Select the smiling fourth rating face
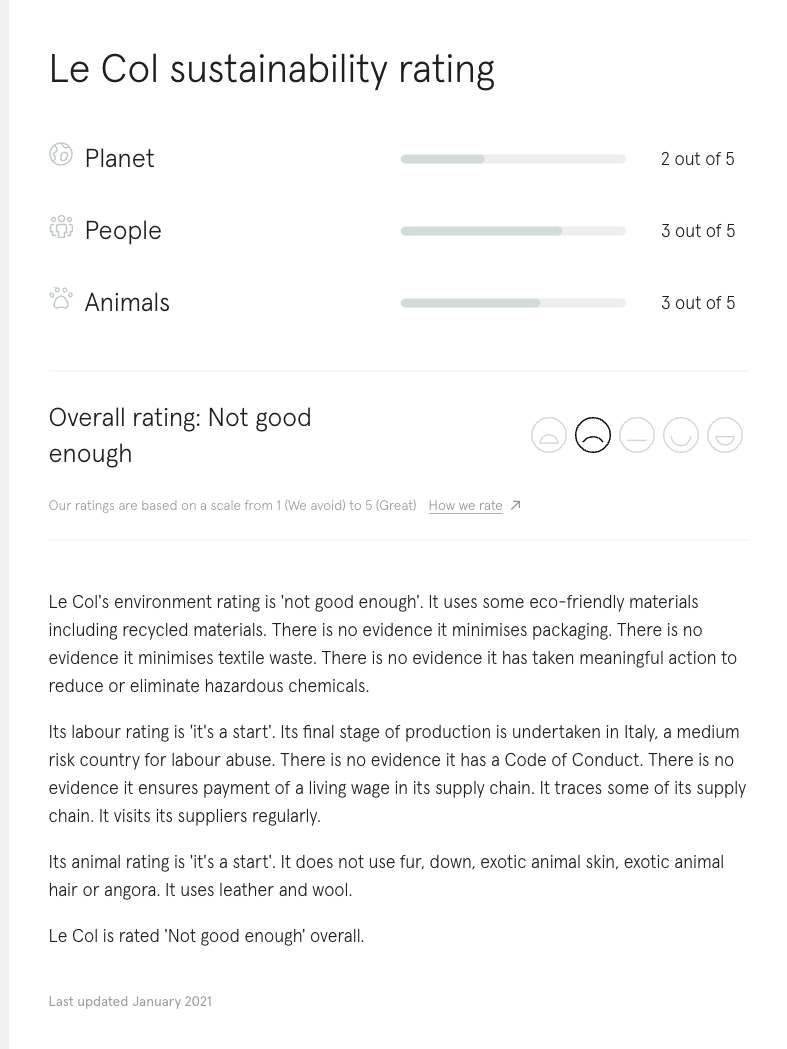Image resolution: width=787 pixels, height=1049 pixels. (681, 435)
